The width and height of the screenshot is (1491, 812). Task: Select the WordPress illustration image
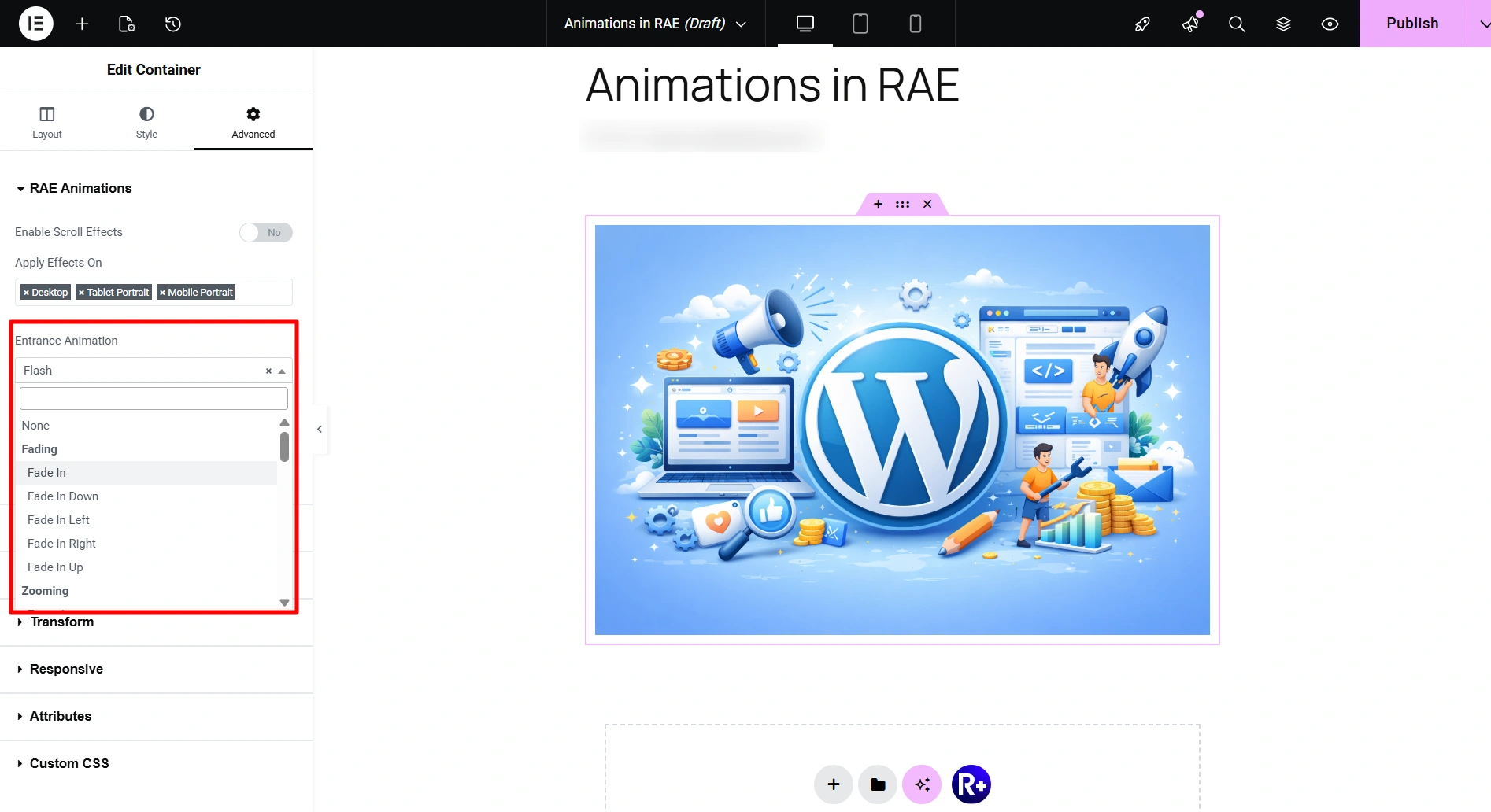tap(902, 430)
